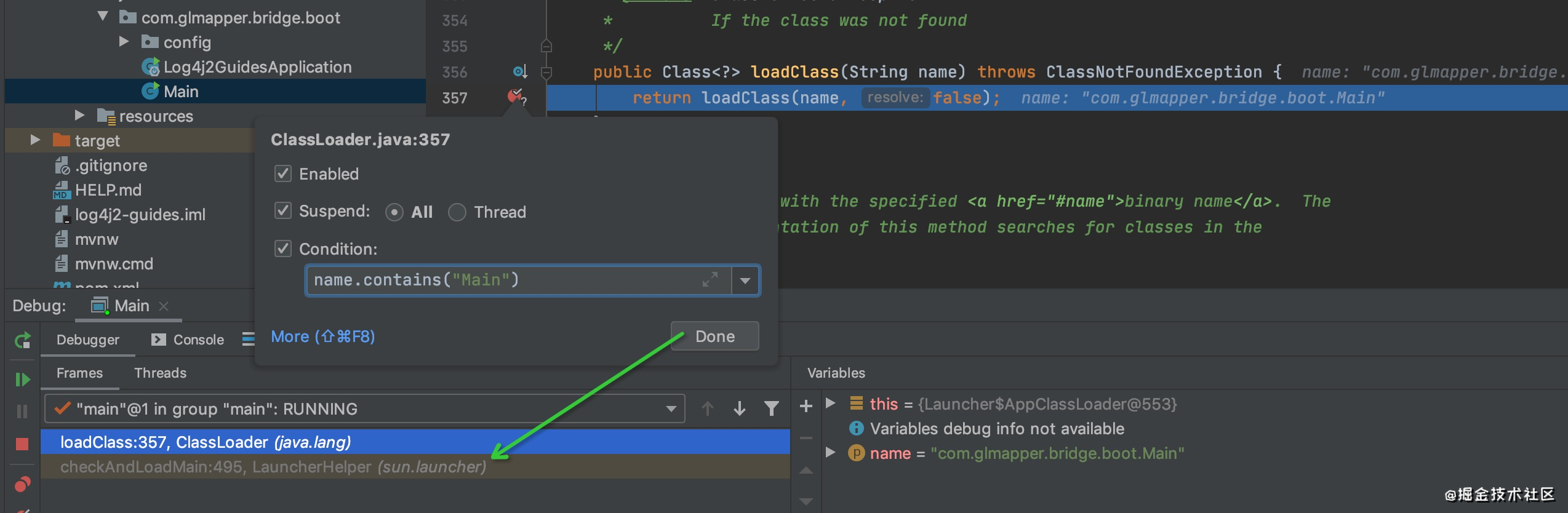Switch to the Console tab
Viewport: 1568px width, 513px height.
point(188,340)
